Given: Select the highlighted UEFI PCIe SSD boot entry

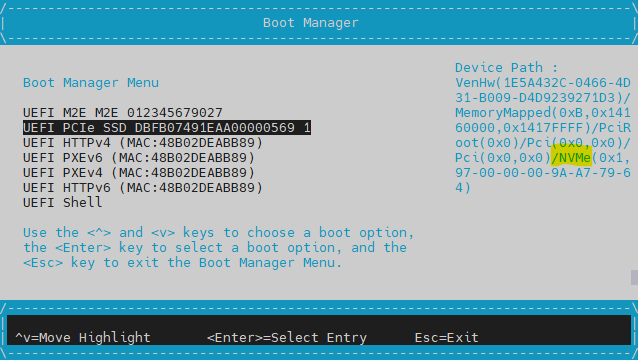Looking at the screenshot, I should [167, 128].
